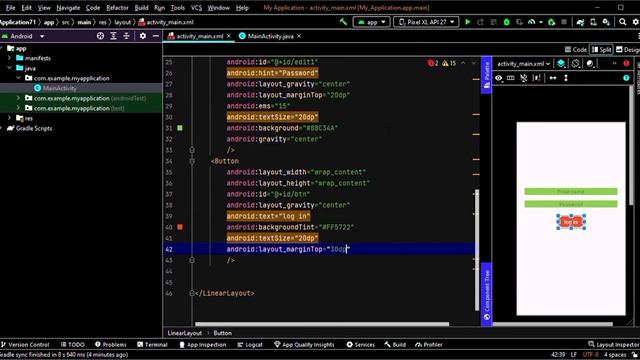Click Select Opened File target icon
Screen dimensions: 640x360
click(x=100, y=36)
